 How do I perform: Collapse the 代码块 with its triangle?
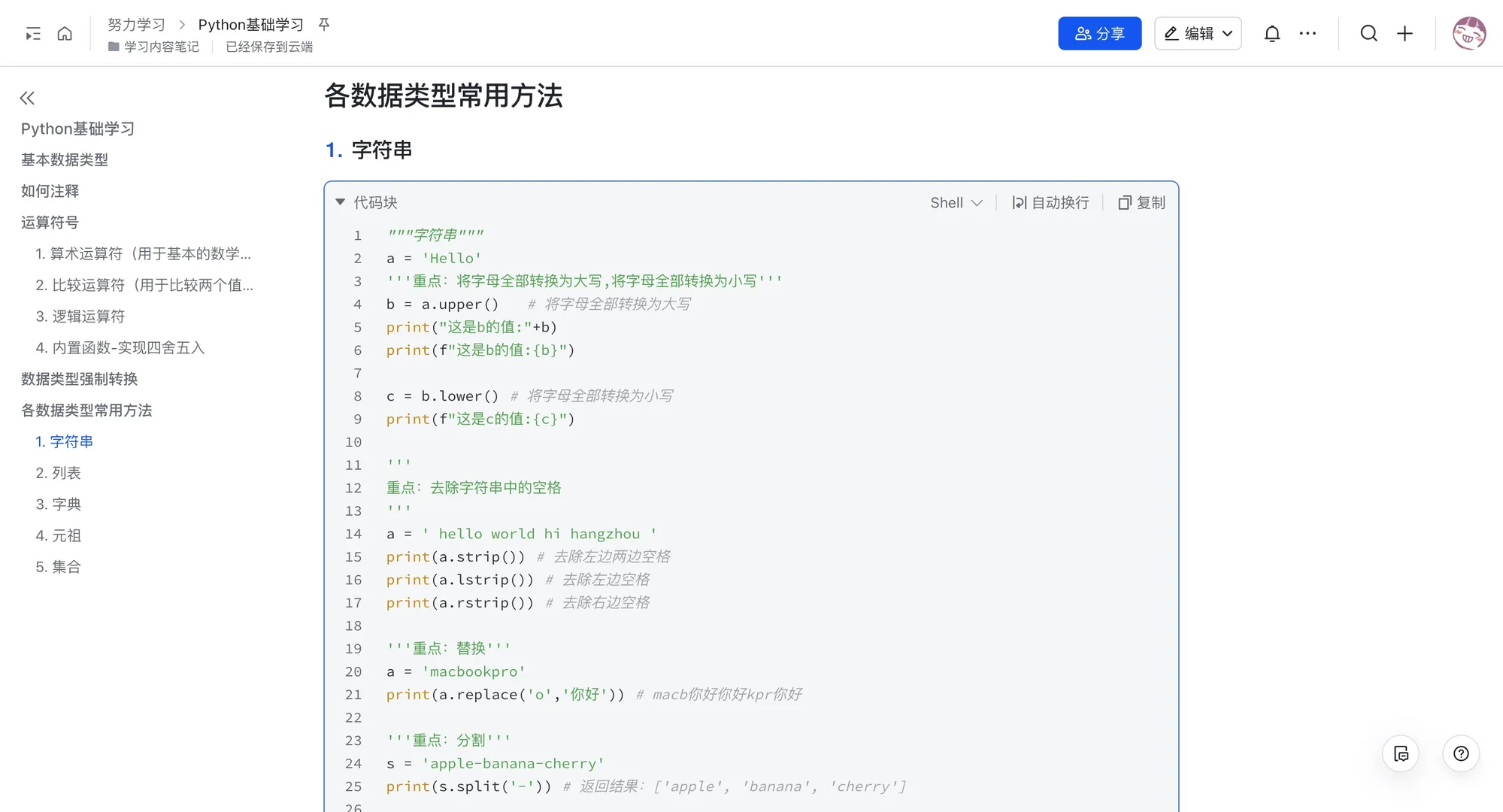click(x=340, y=201)
